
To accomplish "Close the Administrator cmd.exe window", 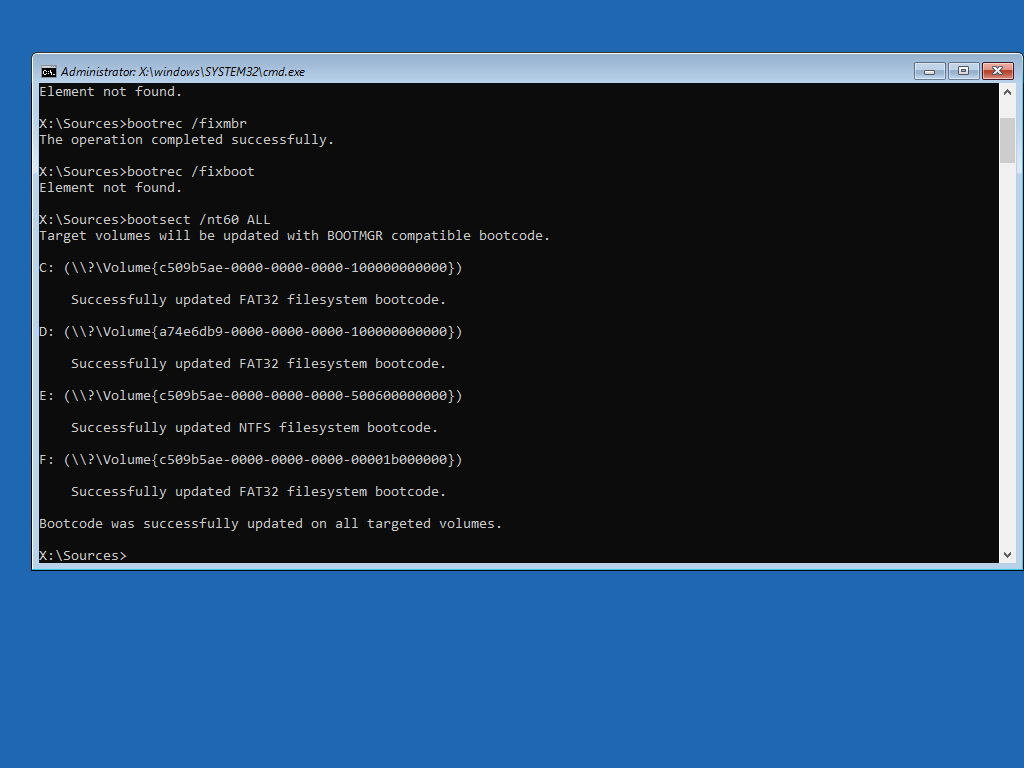I will pyautogui.click(x=997, y=71).
